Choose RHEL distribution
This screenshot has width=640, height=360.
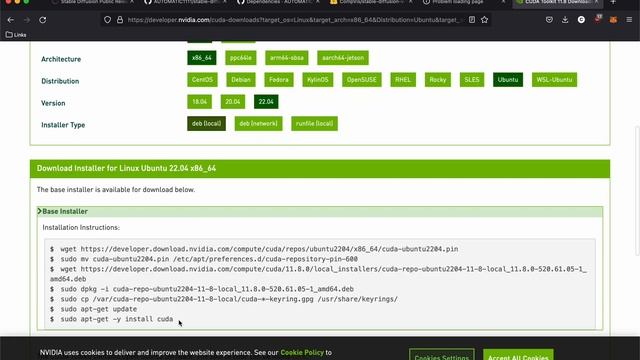[403, 80]
